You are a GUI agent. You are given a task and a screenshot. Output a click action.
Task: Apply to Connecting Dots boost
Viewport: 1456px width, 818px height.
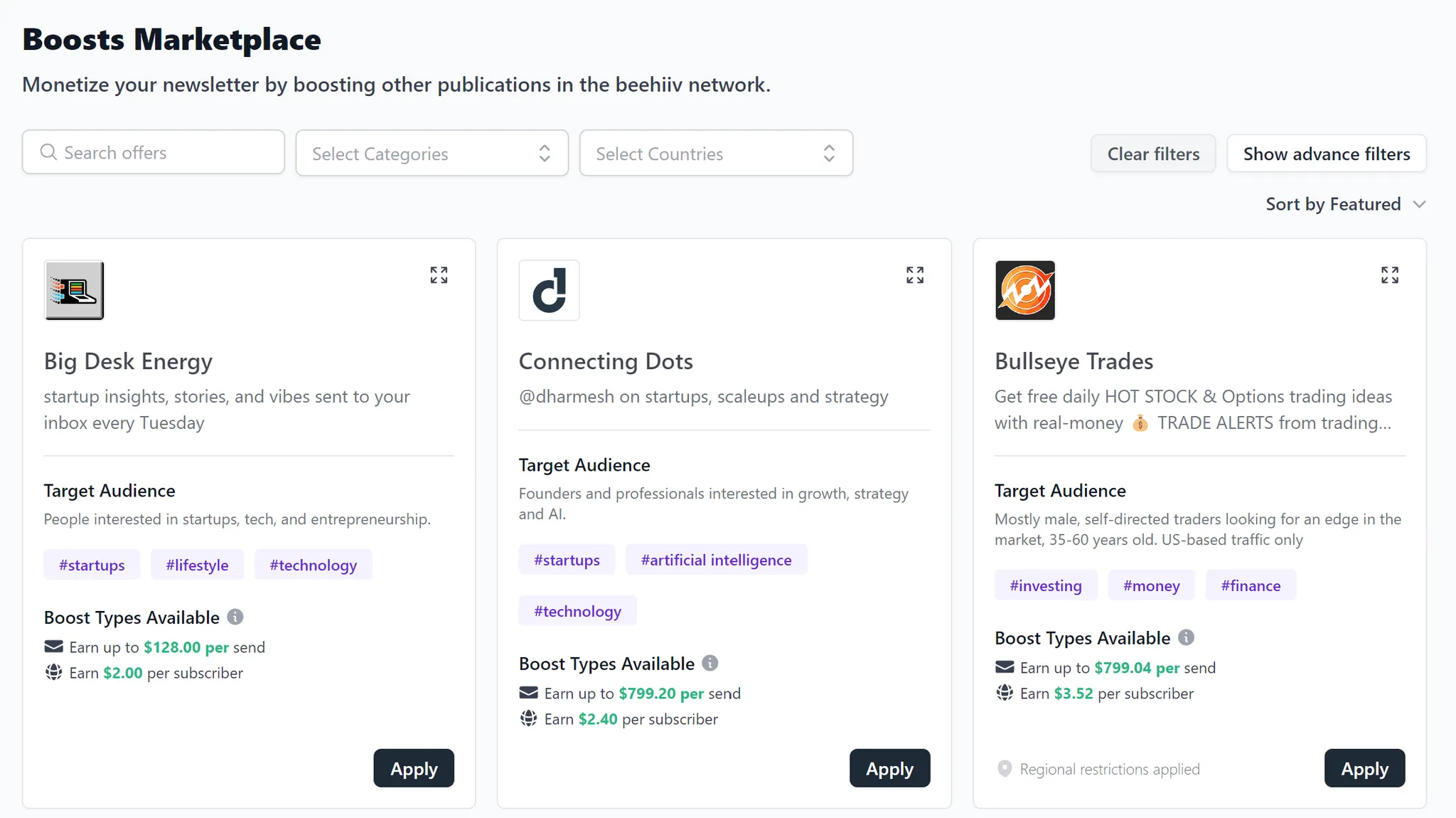[x=889, y=768]
